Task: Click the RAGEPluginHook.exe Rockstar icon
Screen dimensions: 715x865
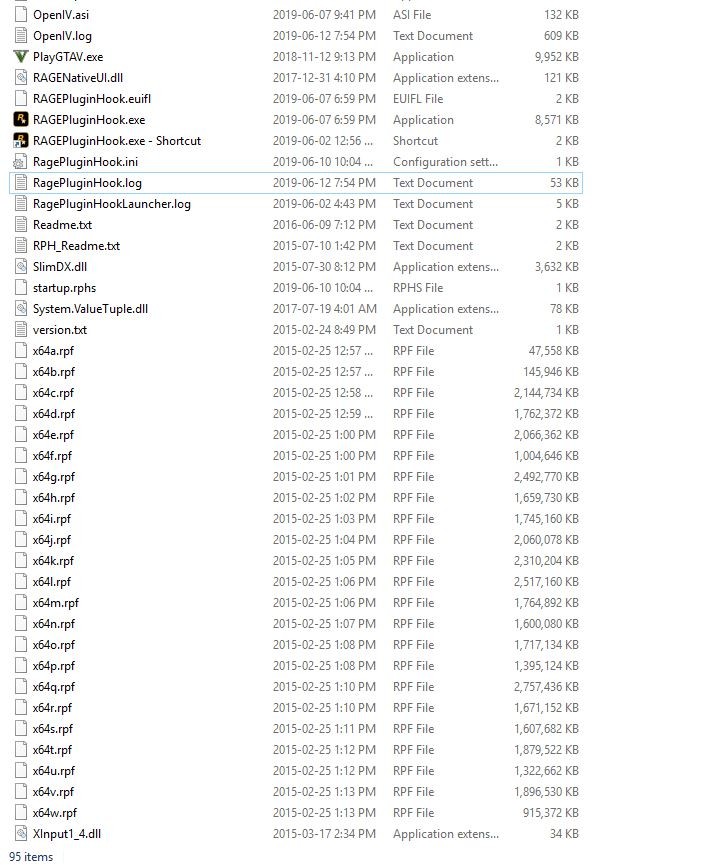Action: coord(20,120)
